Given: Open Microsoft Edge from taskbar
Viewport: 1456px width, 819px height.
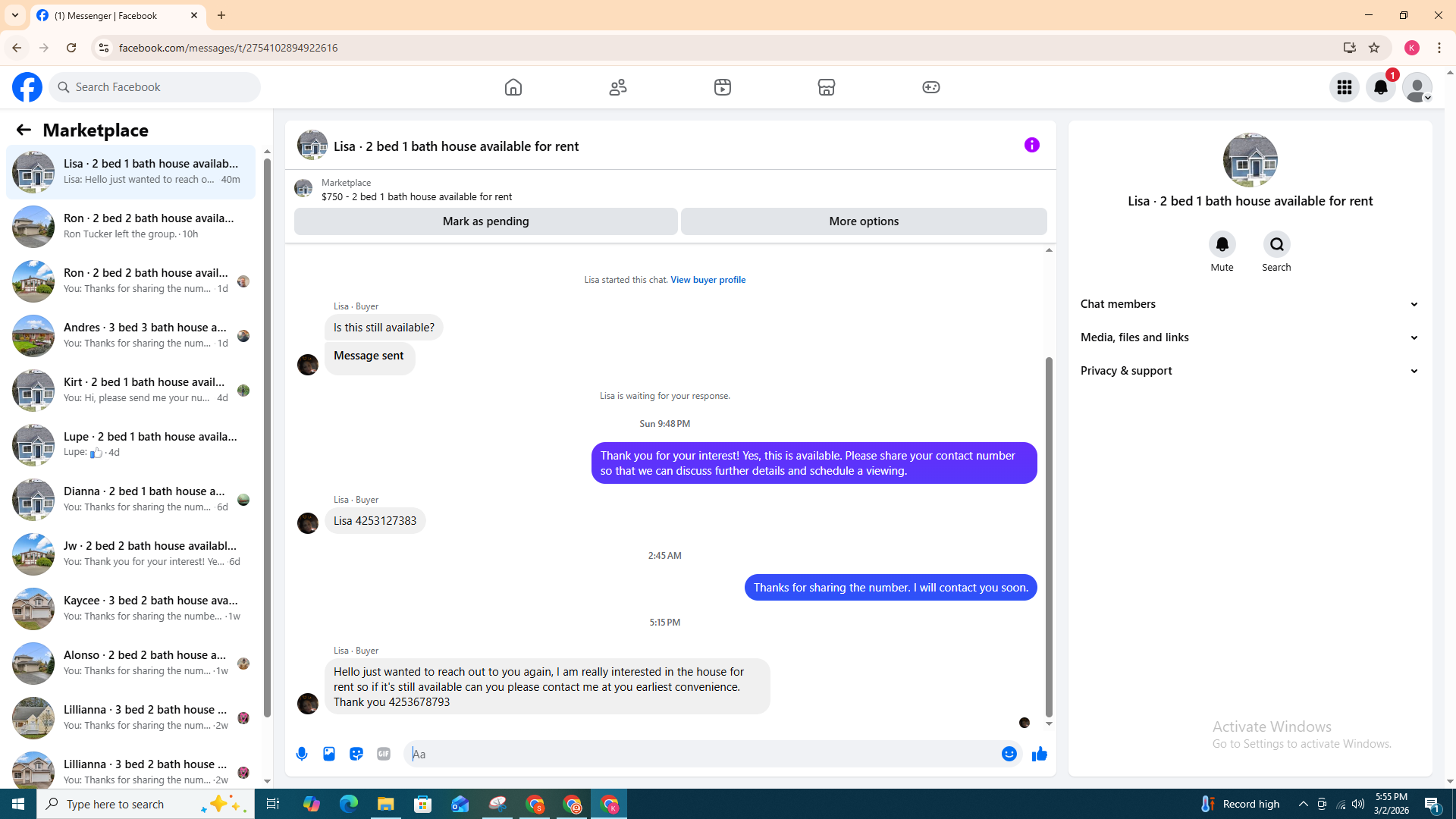Looking at the screenshot, I should click(x=349, y=804).
